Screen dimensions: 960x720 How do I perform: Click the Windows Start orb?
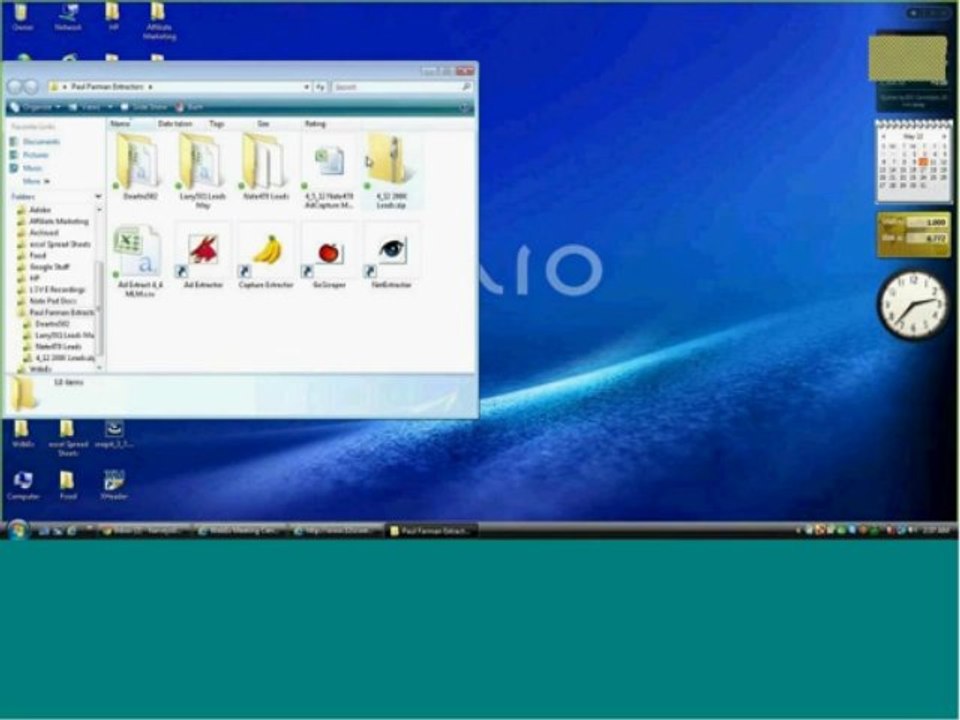coord(17,530)
